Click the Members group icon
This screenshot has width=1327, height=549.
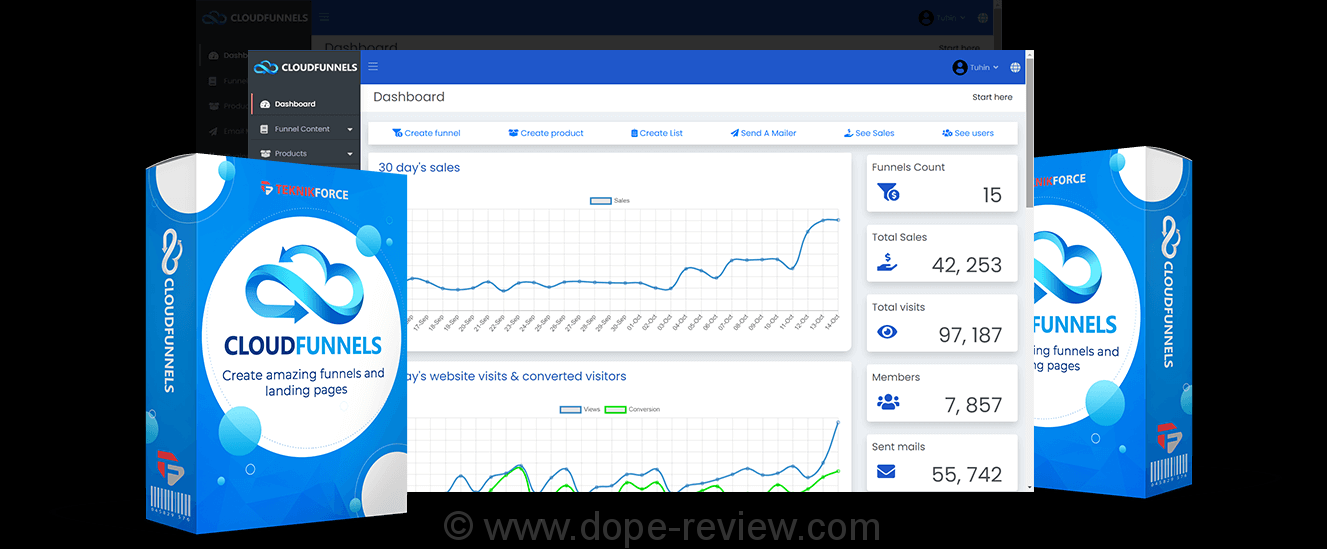point(887,402)
